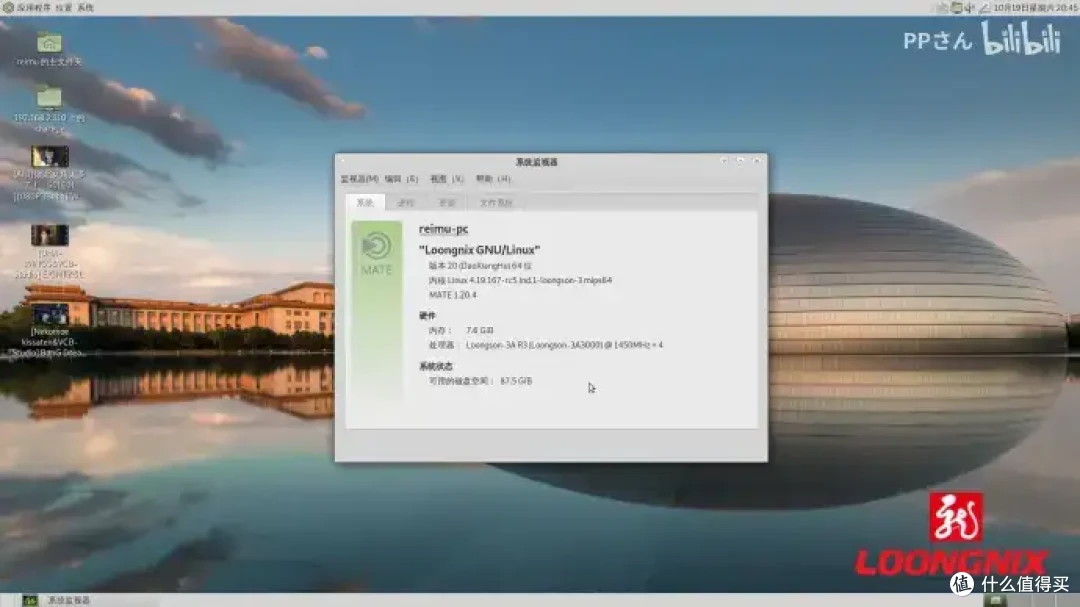This screenshot has height=607, width=1080.
Task: Minimize the System Monitor window
Action: (x=724, y=161)
